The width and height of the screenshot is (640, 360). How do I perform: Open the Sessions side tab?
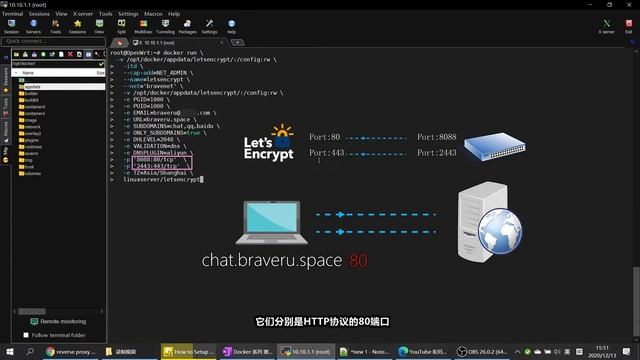(5, 80)
